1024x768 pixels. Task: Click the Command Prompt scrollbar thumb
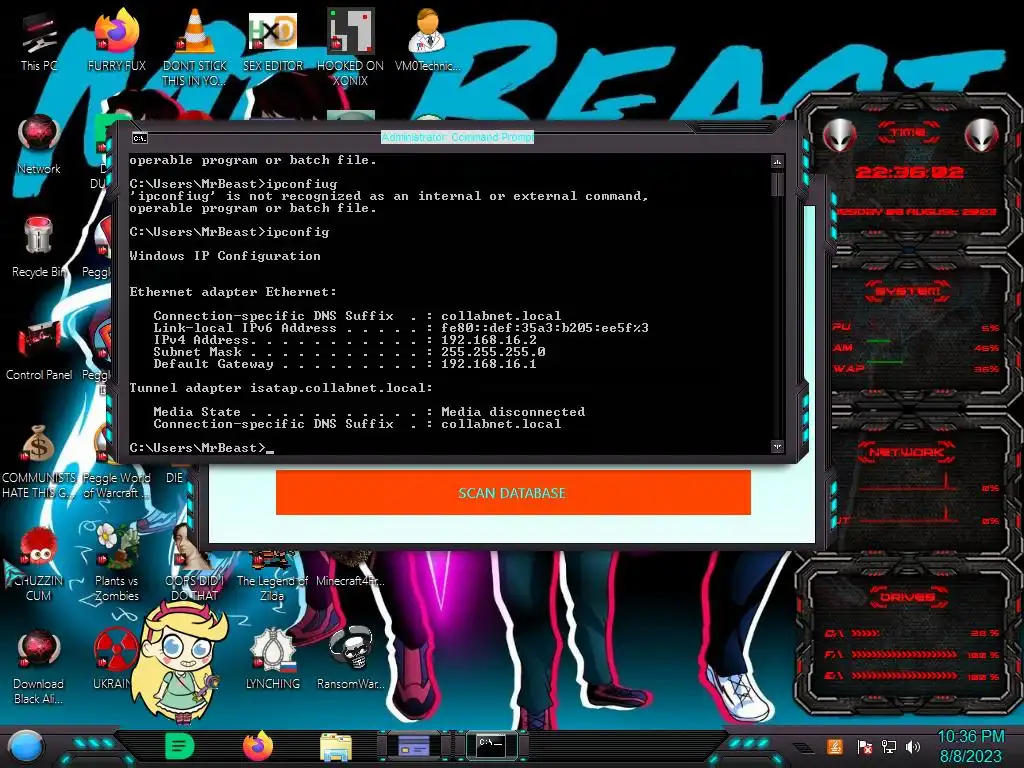point(777,184)
